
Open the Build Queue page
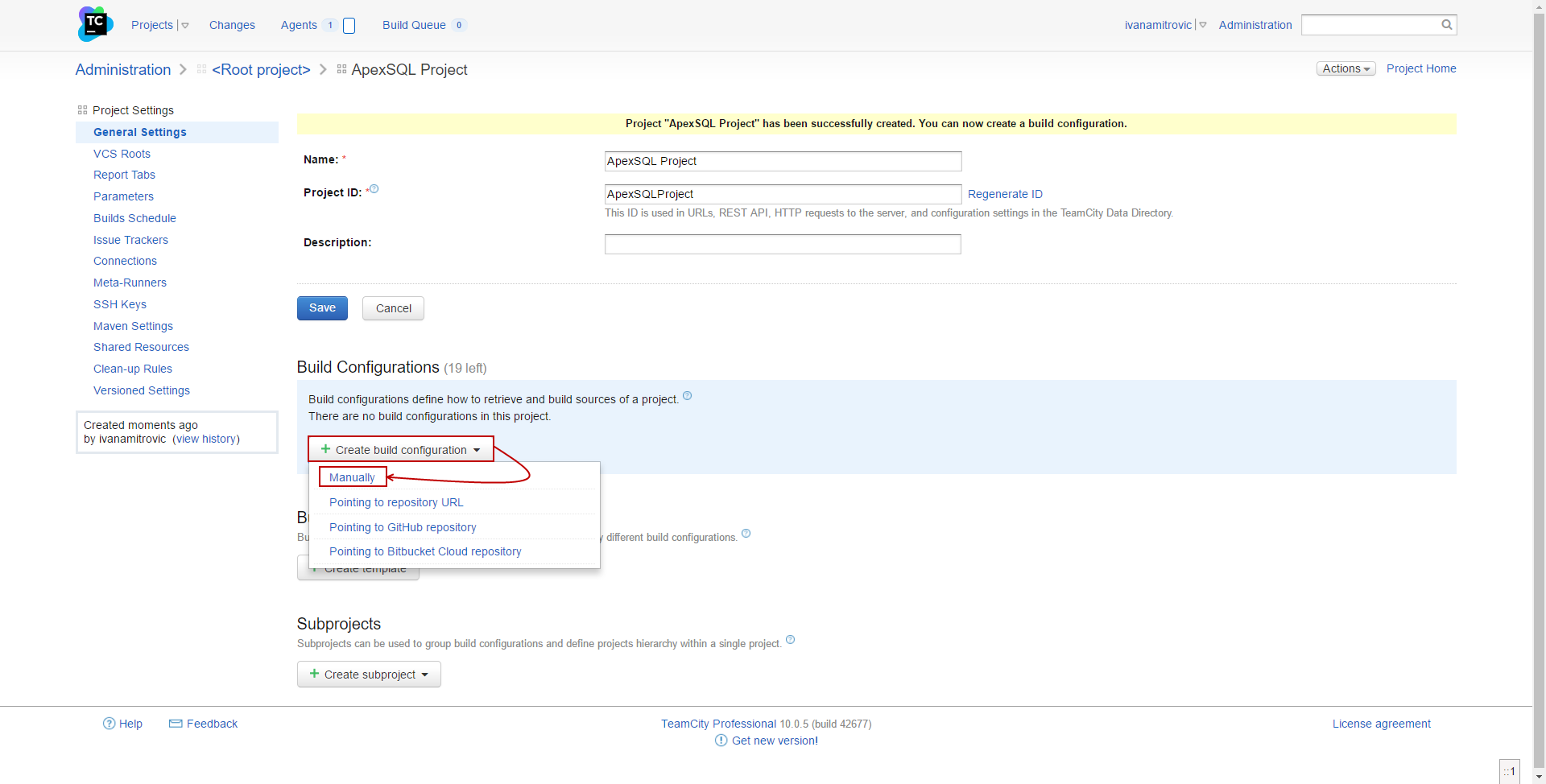pyautogui.click(x=414, y=25)
